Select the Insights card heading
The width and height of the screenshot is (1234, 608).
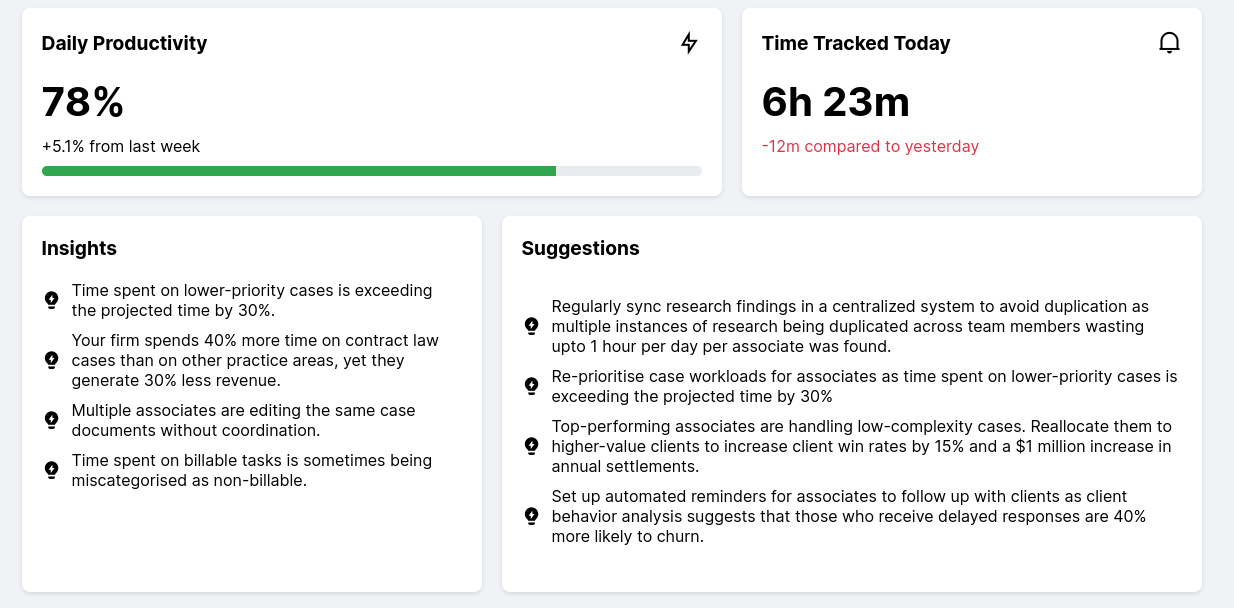point(79,248)
